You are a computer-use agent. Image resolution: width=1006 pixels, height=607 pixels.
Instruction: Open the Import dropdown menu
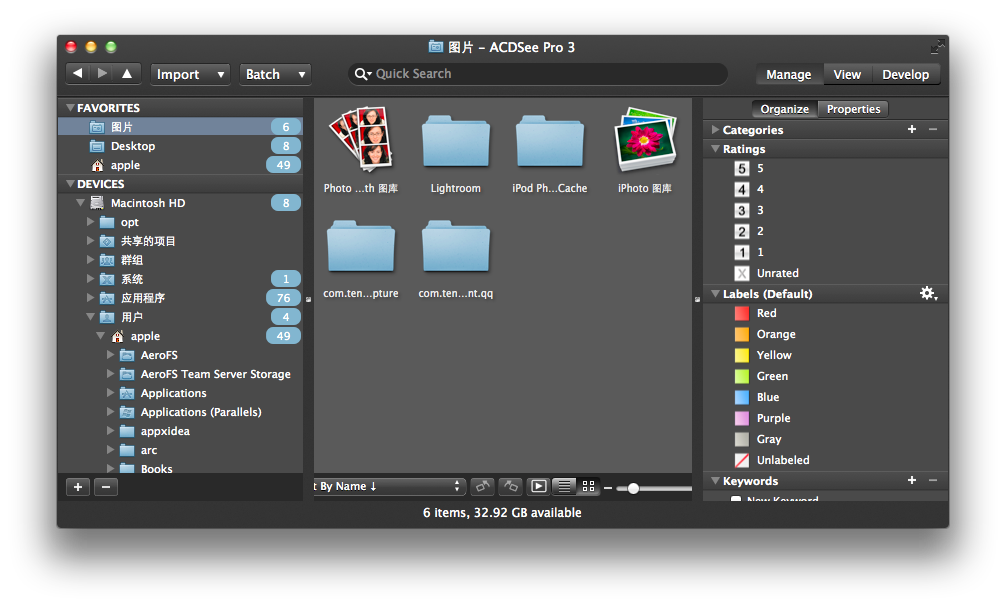pos(190,74)
